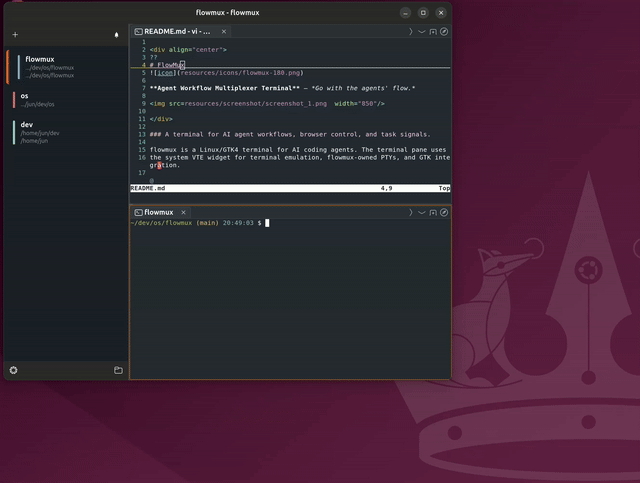Click the '4,9' cursor position in status bar
Image resolution: width=640 pixels, height=483 pixels.
pos(387,188)
